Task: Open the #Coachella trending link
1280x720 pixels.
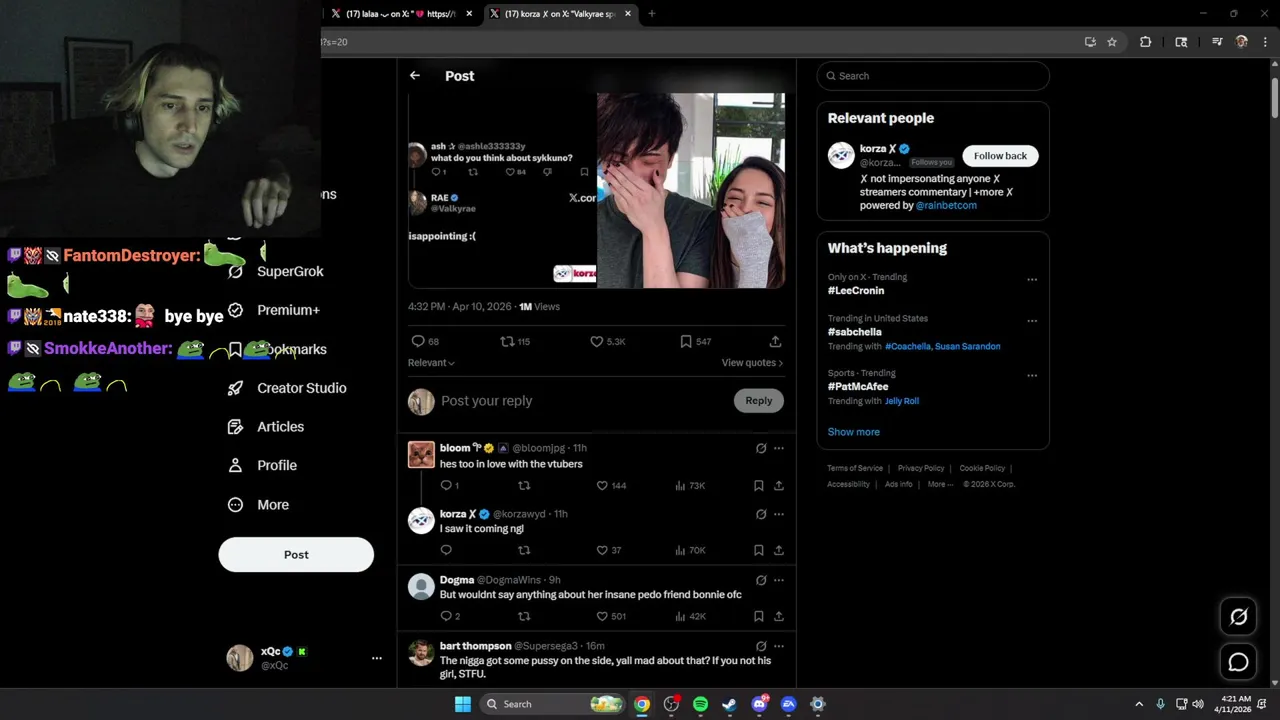Action: 909,346
